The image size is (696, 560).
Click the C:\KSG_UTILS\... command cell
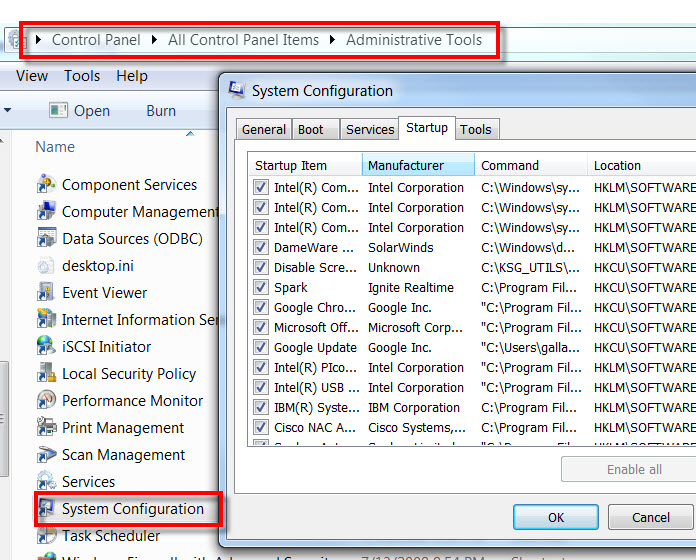tap(530, 267)
